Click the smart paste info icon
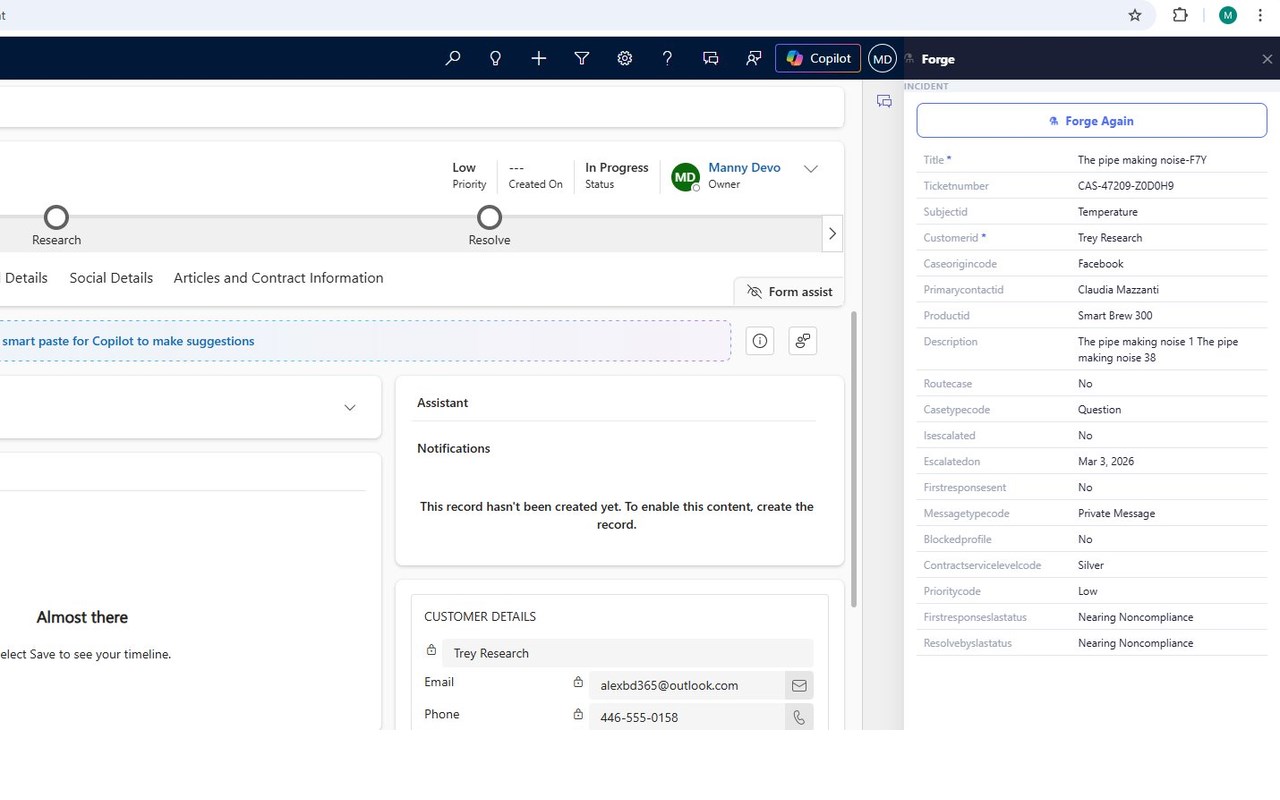The width and height of the screenshot is (1280, 800). [760, 341]
